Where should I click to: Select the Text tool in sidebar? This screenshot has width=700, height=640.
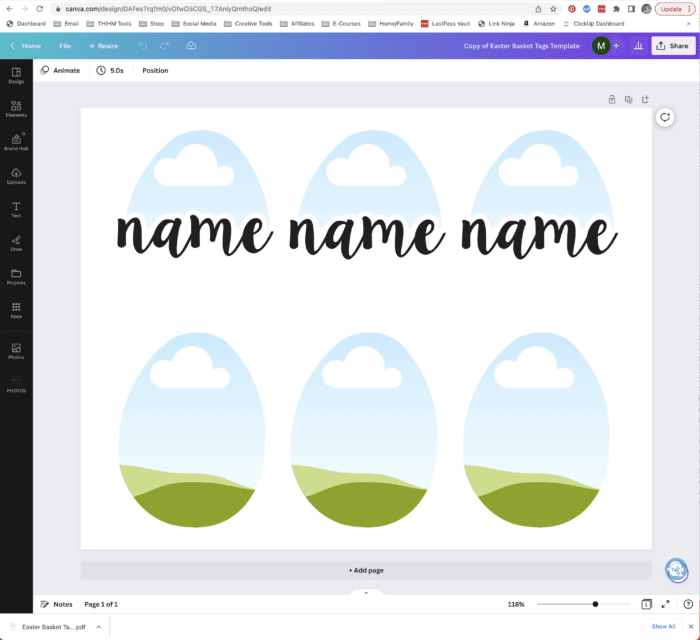[x=16, y=209]
